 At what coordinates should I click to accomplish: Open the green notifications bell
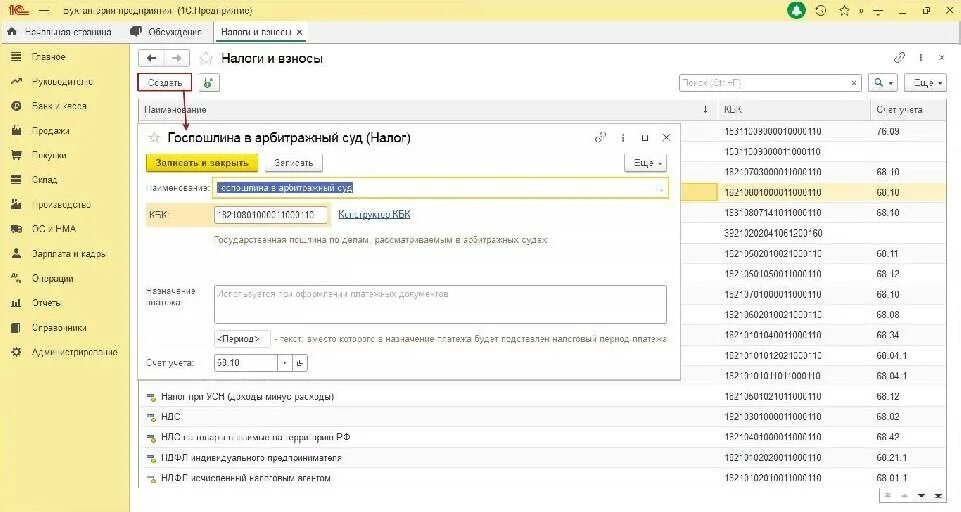(796, 10)
